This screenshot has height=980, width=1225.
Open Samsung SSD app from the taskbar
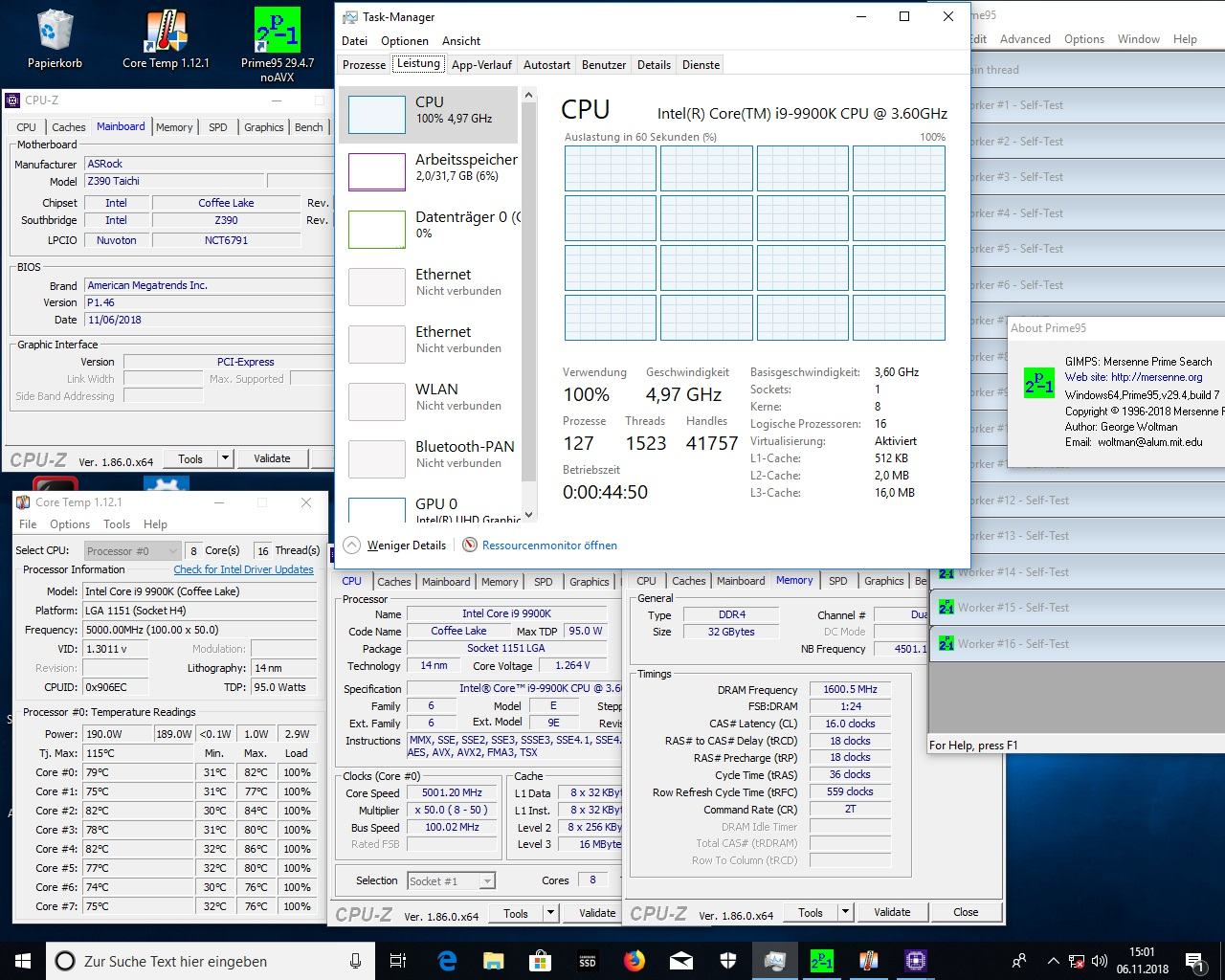(x=587, y=961)
